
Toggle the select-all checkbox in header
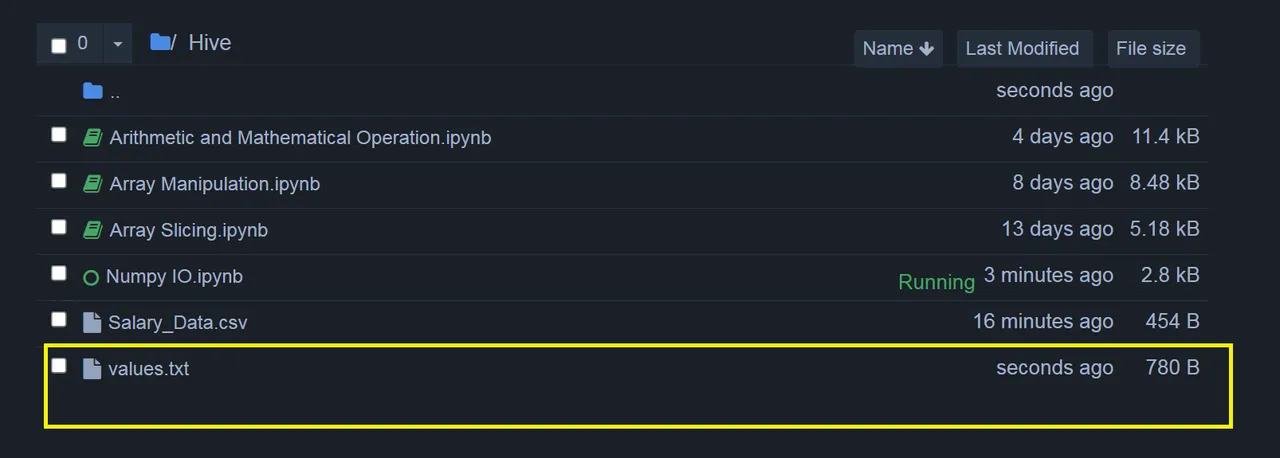coord(59,45)
